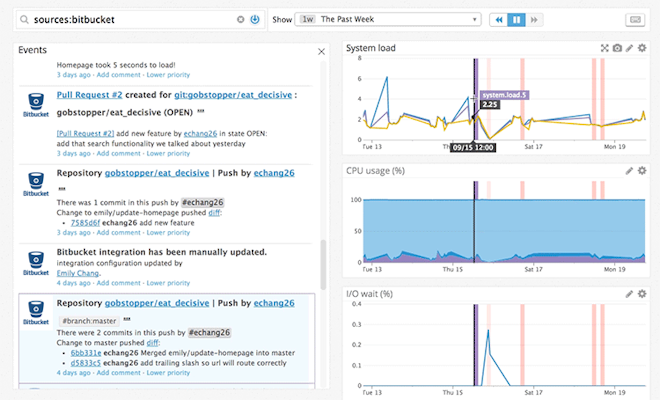Screen dimensions: 660x400
Task: Open commit 7585d6f link
Action: point(85,221)
